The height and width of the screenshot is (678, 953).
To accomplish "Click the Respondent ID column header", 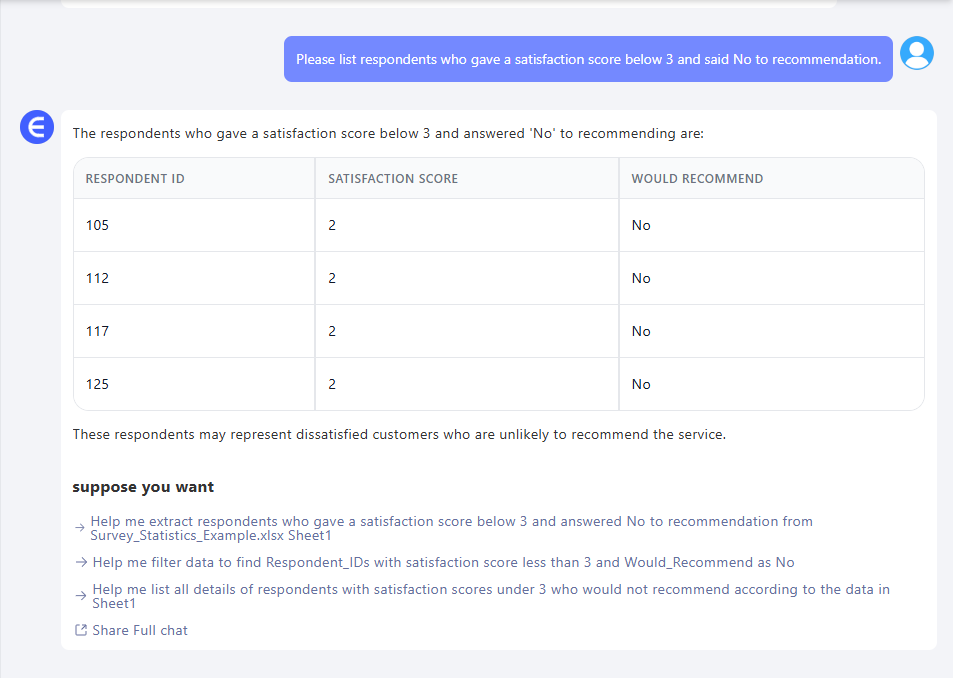I will pyautogui.click(x=135, y=179).
